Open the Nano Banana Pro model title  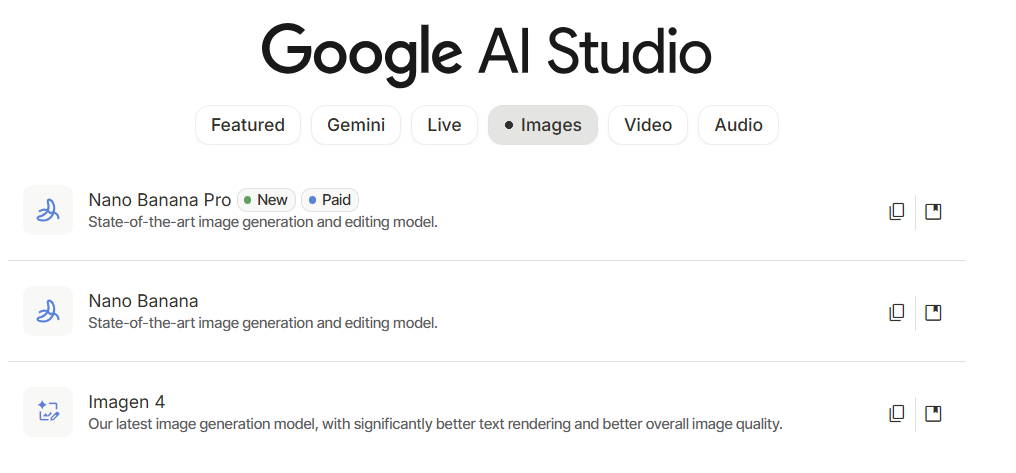(x=160, y=200)
